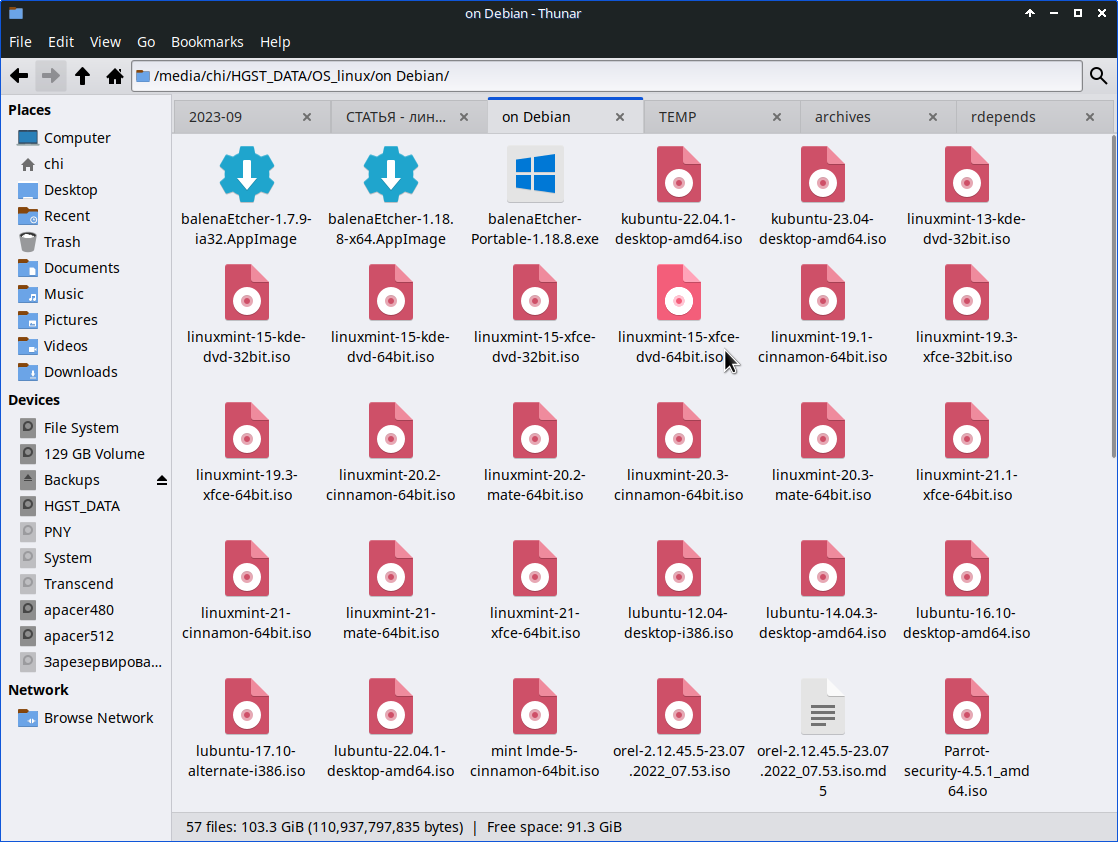Open the Go menu
1118x842 pixels.
(146, 42)
